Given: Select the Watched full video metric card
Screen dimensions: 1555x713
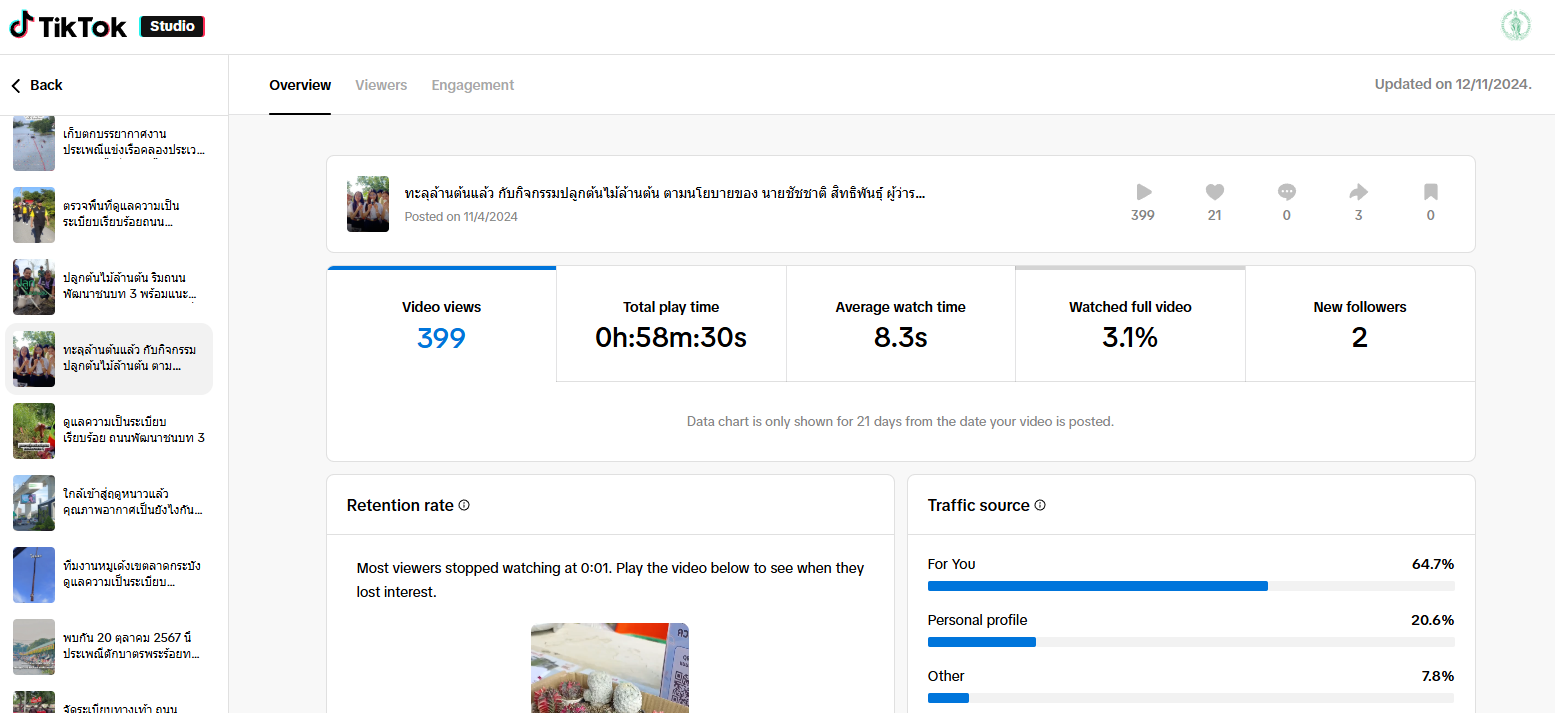Looking at the screenshot, I should point(1130,325).
